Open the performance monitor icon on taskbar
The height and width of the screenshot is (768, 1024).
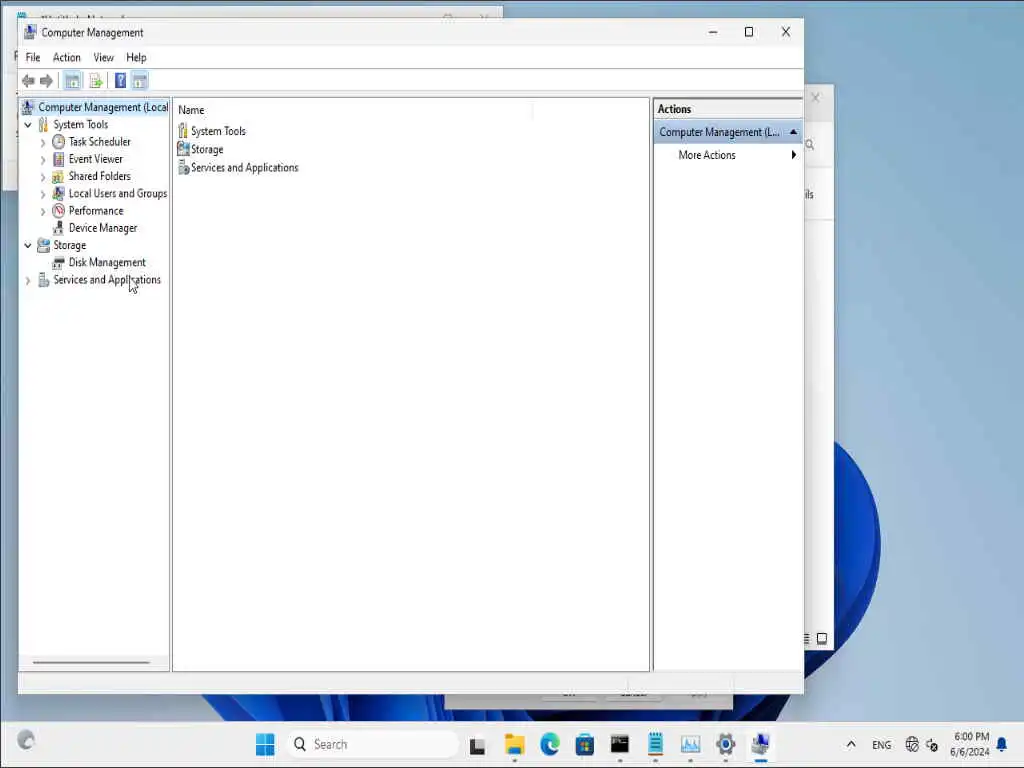tap(690, 744)
